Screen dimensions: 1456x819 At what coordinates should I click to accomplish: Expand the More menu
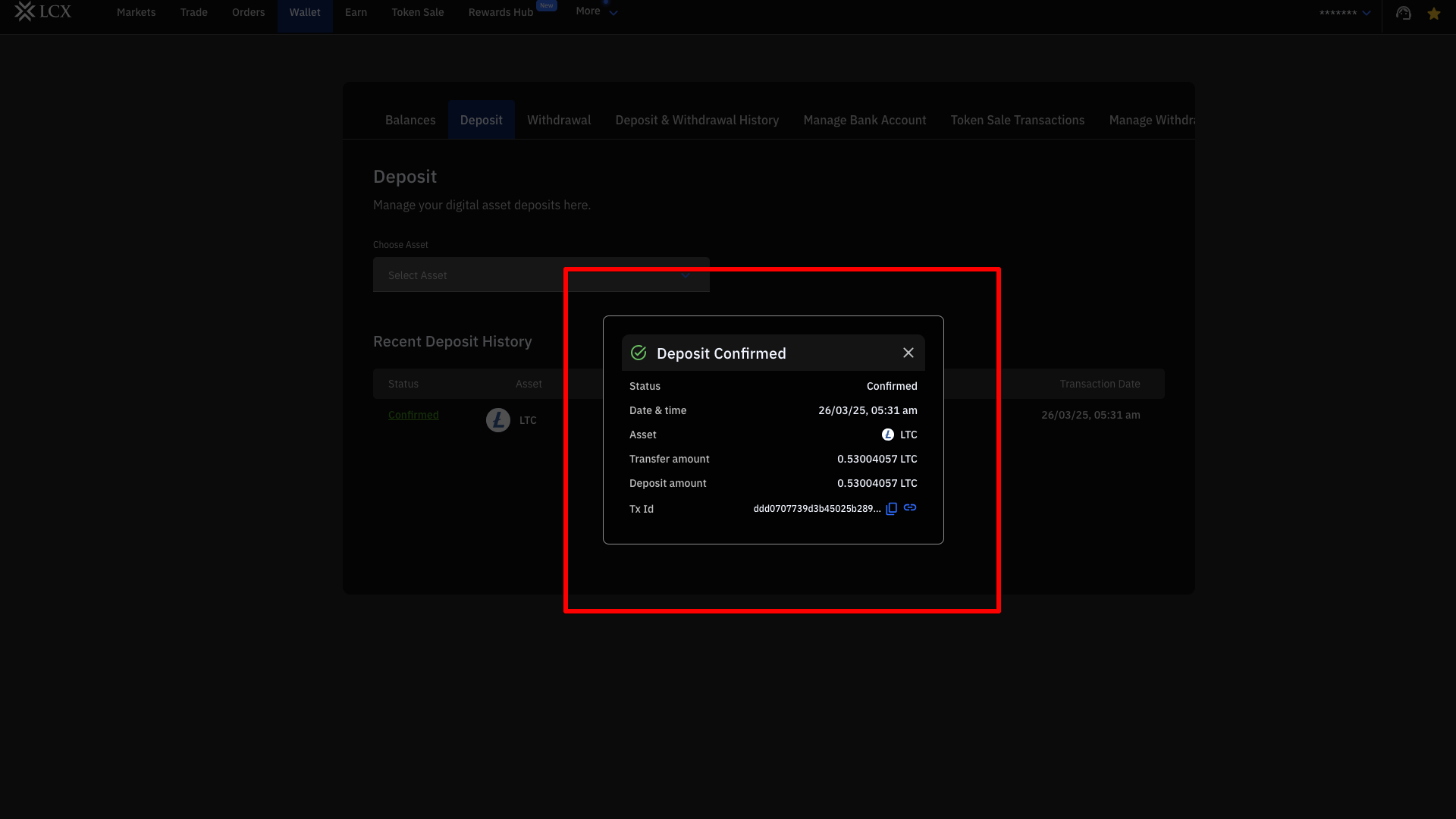(597, 11)
